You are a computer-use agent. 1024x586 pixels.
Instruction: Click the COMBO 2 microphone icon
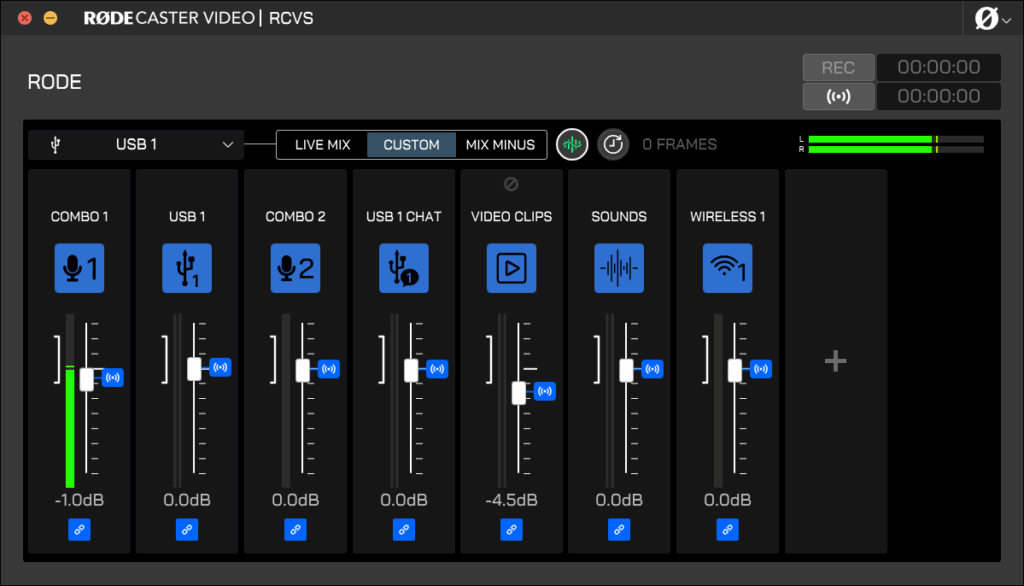tap(295, 268)
